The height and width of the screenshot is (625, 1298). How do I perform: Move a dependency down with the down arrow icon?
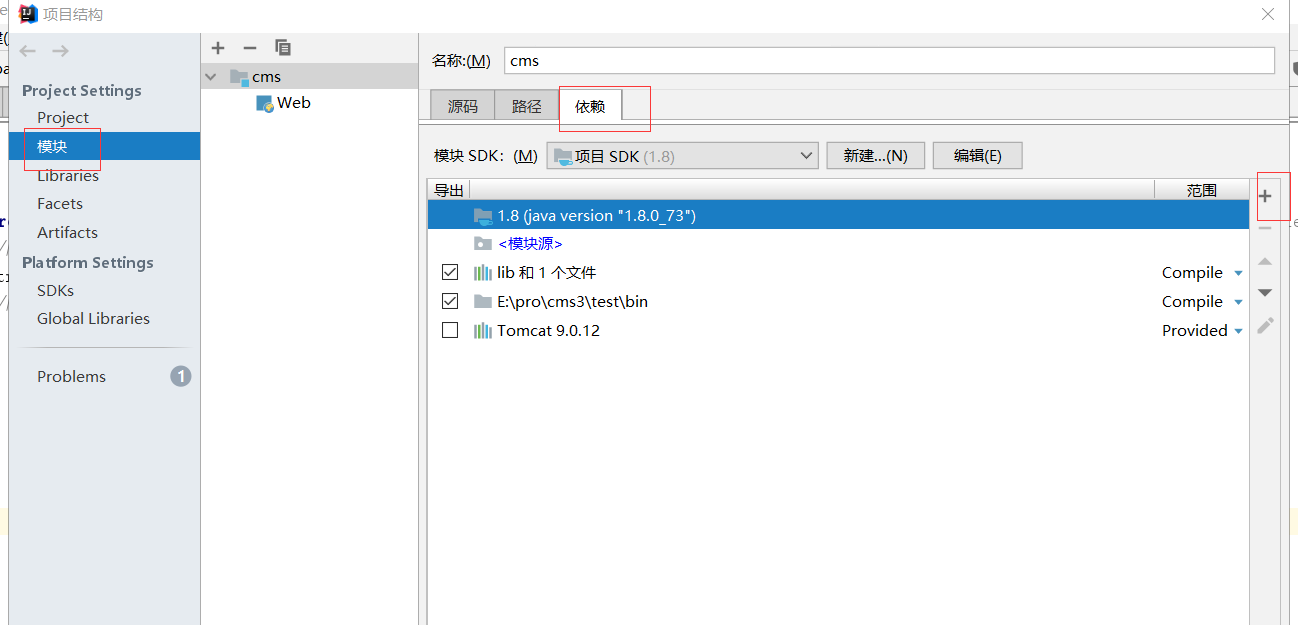click(1266, 292)
